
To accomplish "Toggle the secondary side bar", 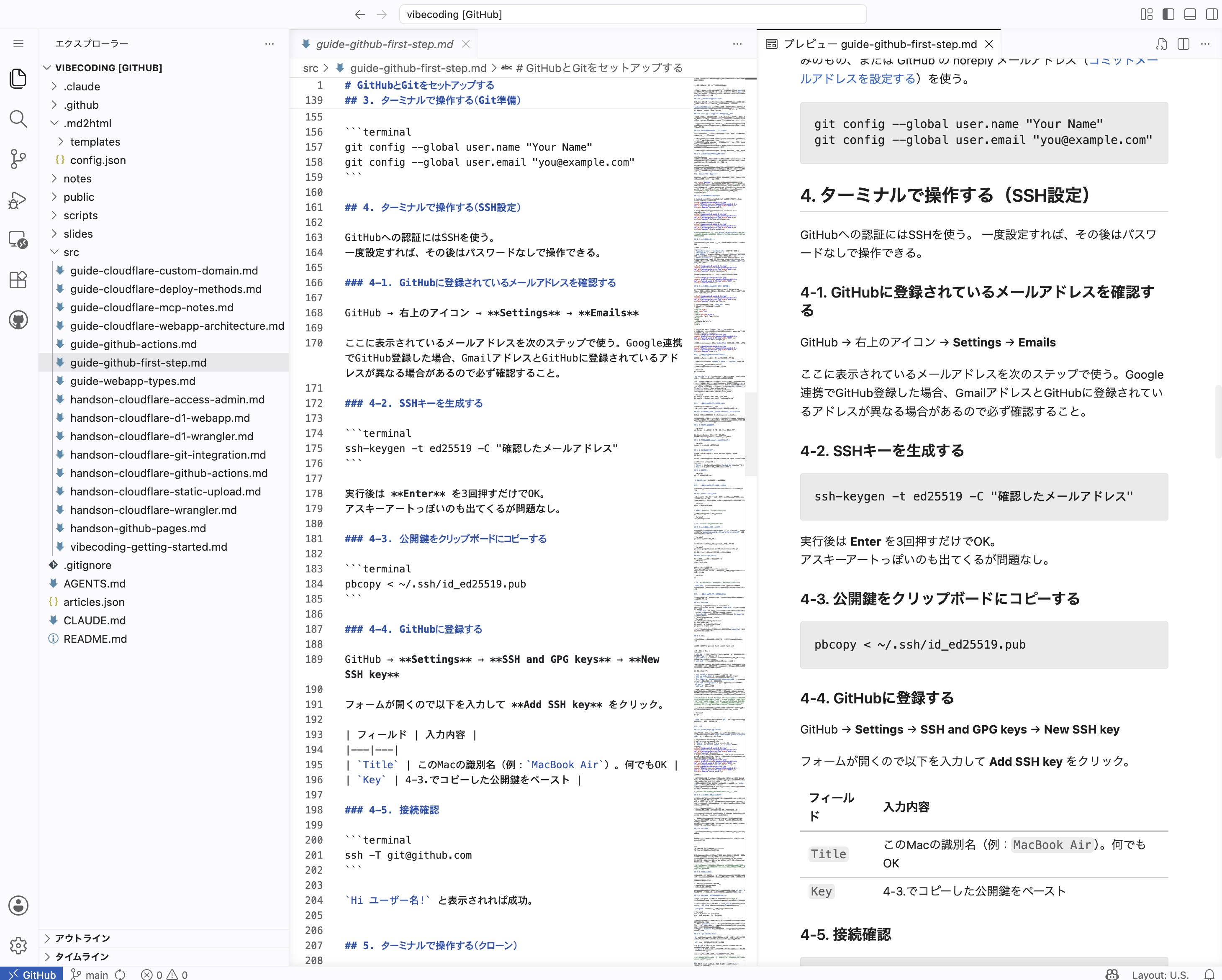I will tap(1212, 14).
